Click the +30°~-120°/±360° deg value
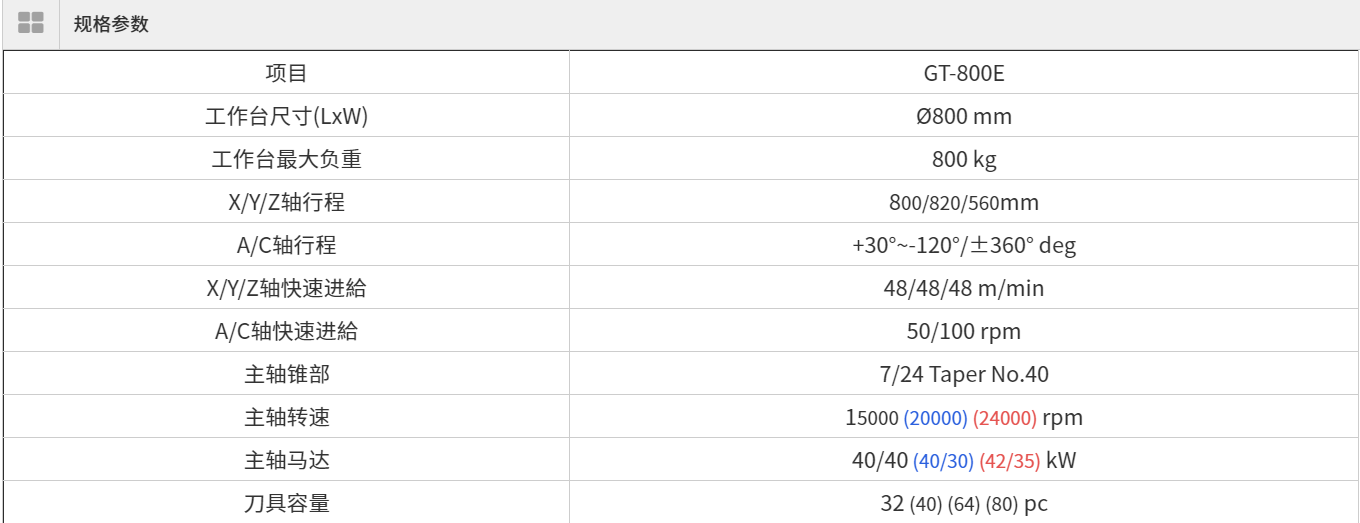The image size is (1360, 523). click(963, 245)
